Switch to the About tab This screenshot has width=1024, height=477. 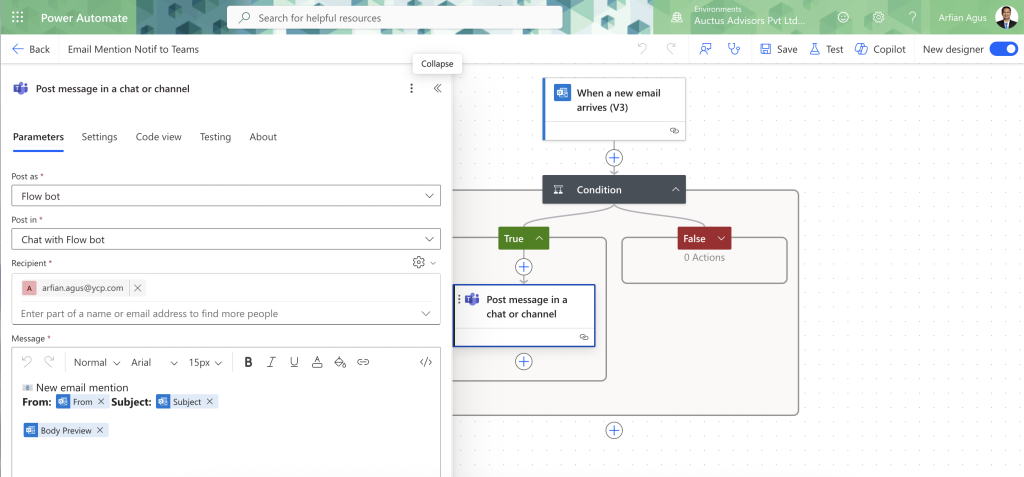pos(263,137)
